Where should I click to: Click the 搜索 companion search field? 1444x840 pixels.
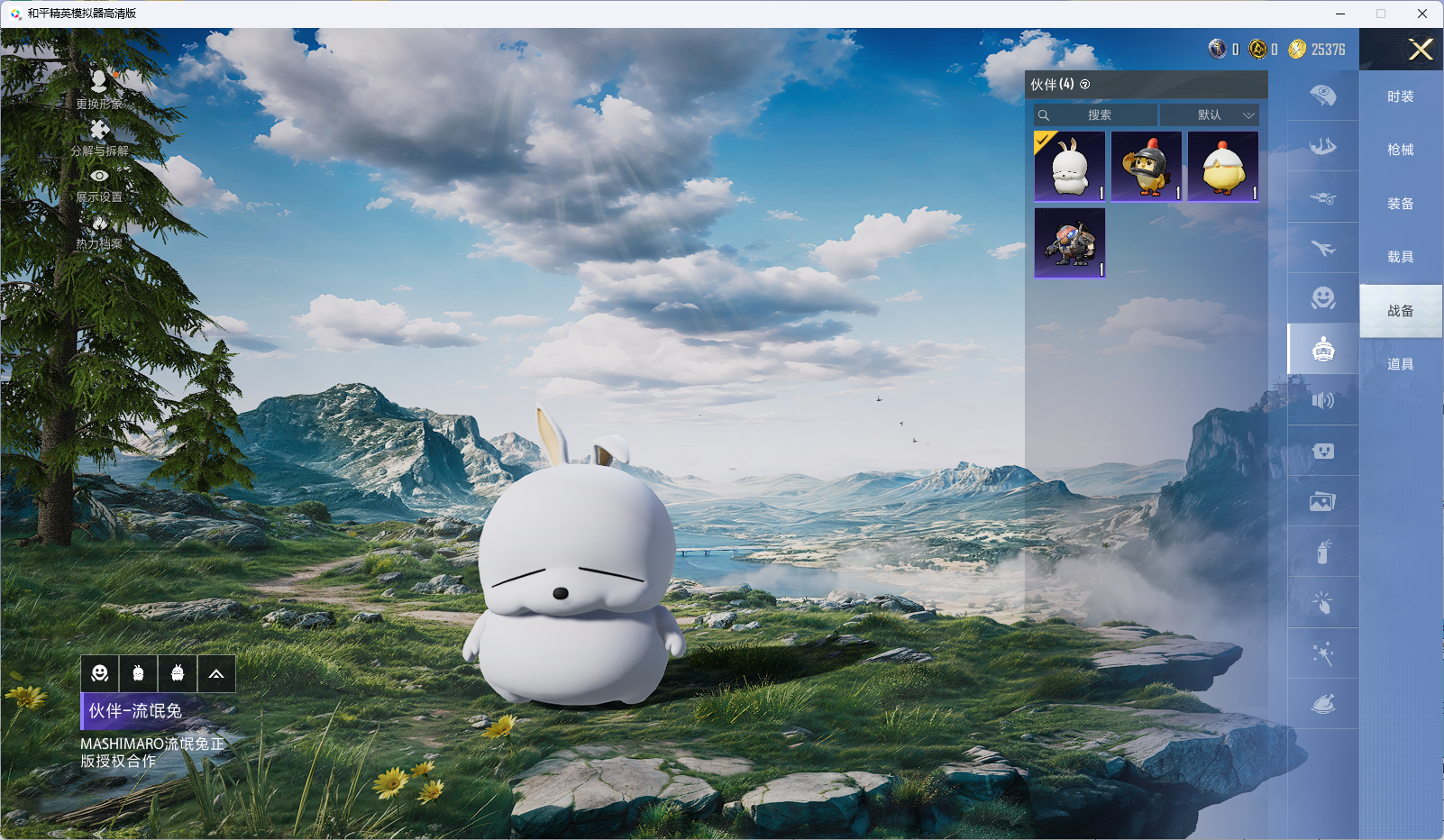coord(1098,115)
